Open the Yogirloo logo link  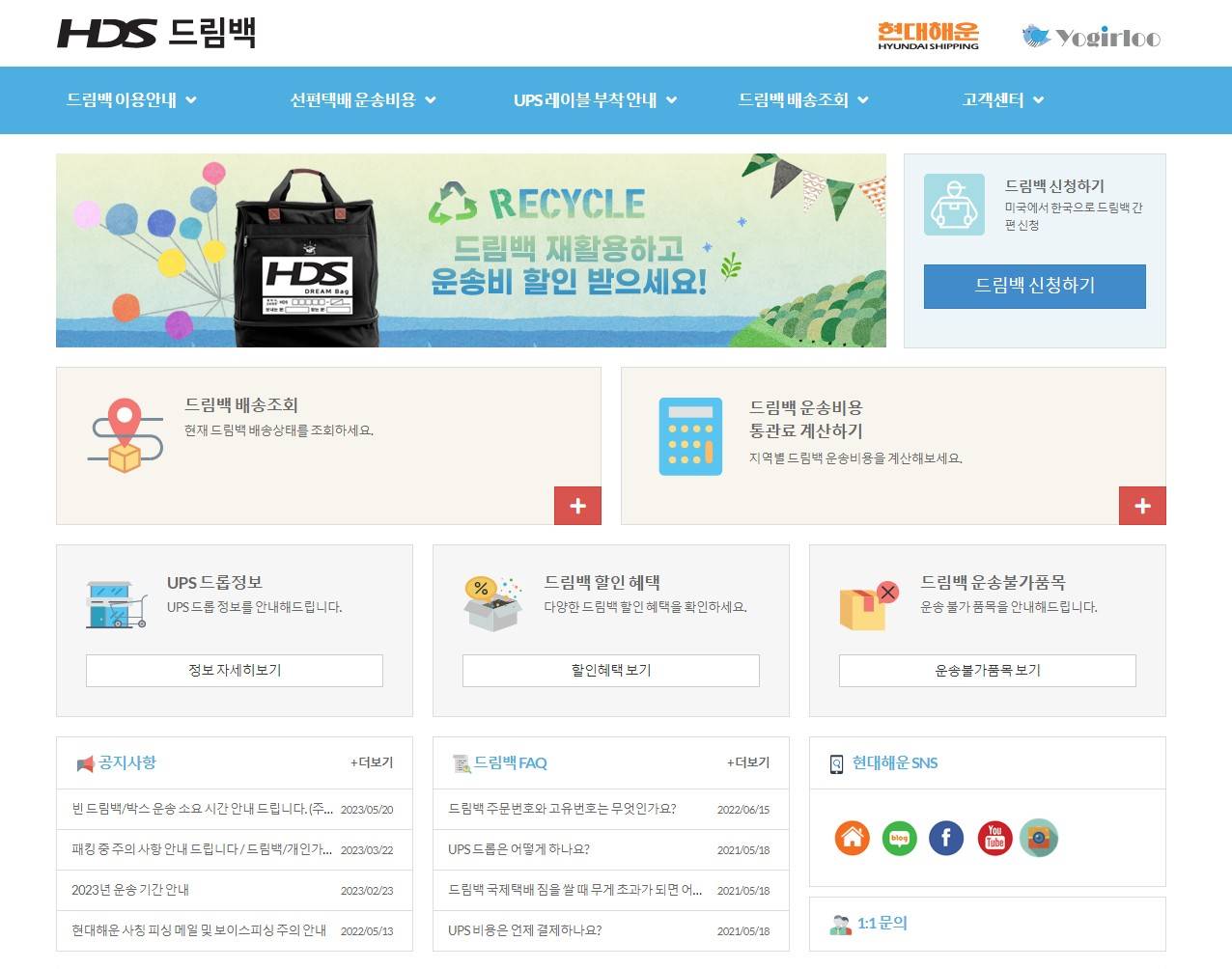1091,37
